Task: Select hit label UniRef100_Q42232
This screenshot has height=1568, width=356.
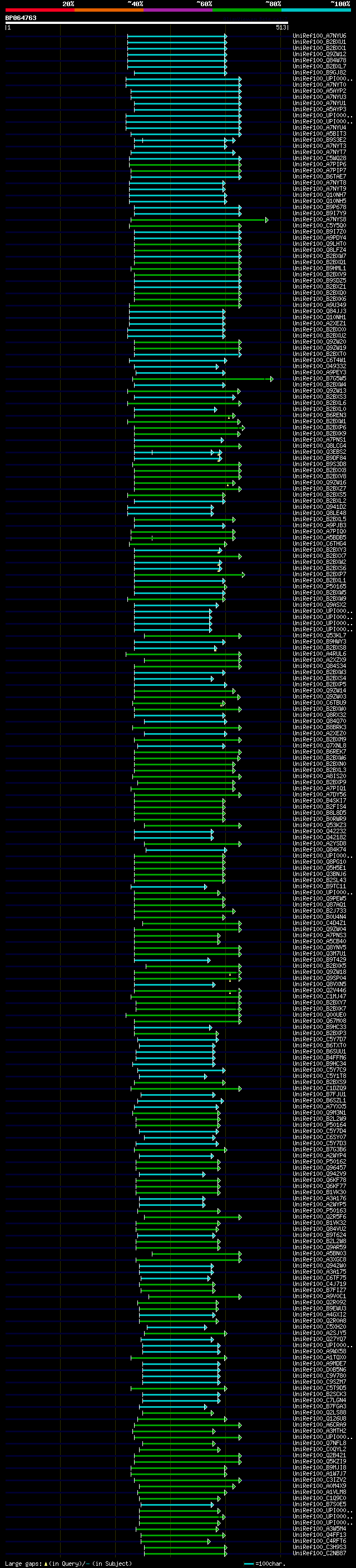Action: (x=319, y=832)
